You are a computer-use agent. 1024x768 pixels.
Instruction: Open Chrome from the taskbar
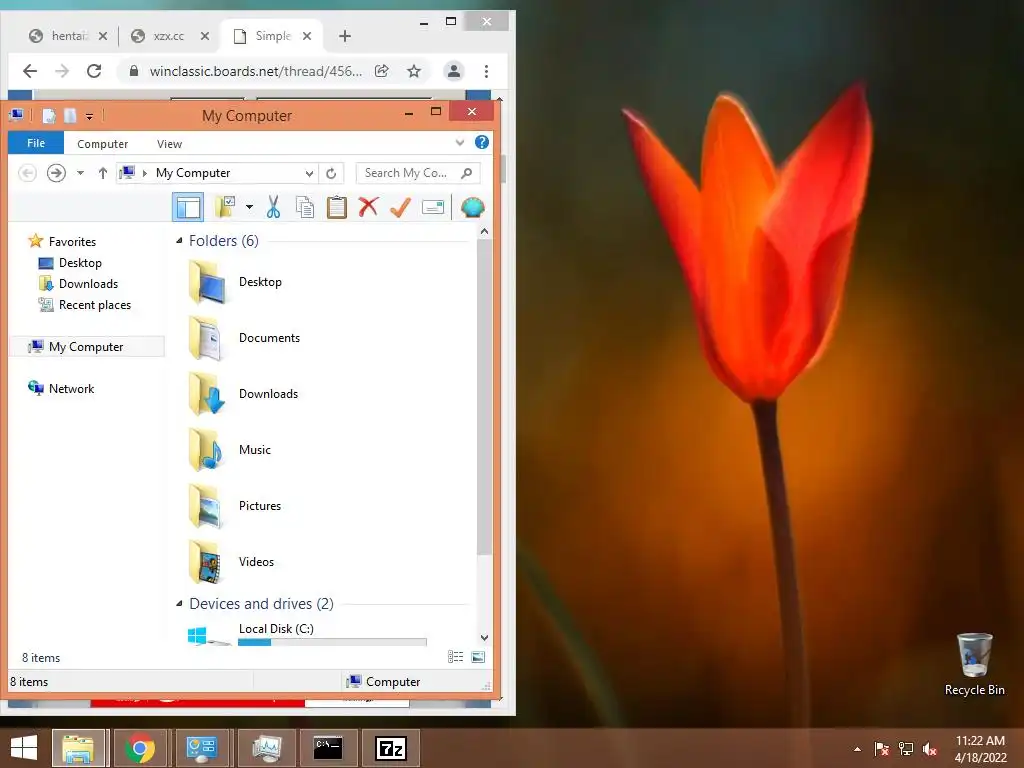(140, 748)
